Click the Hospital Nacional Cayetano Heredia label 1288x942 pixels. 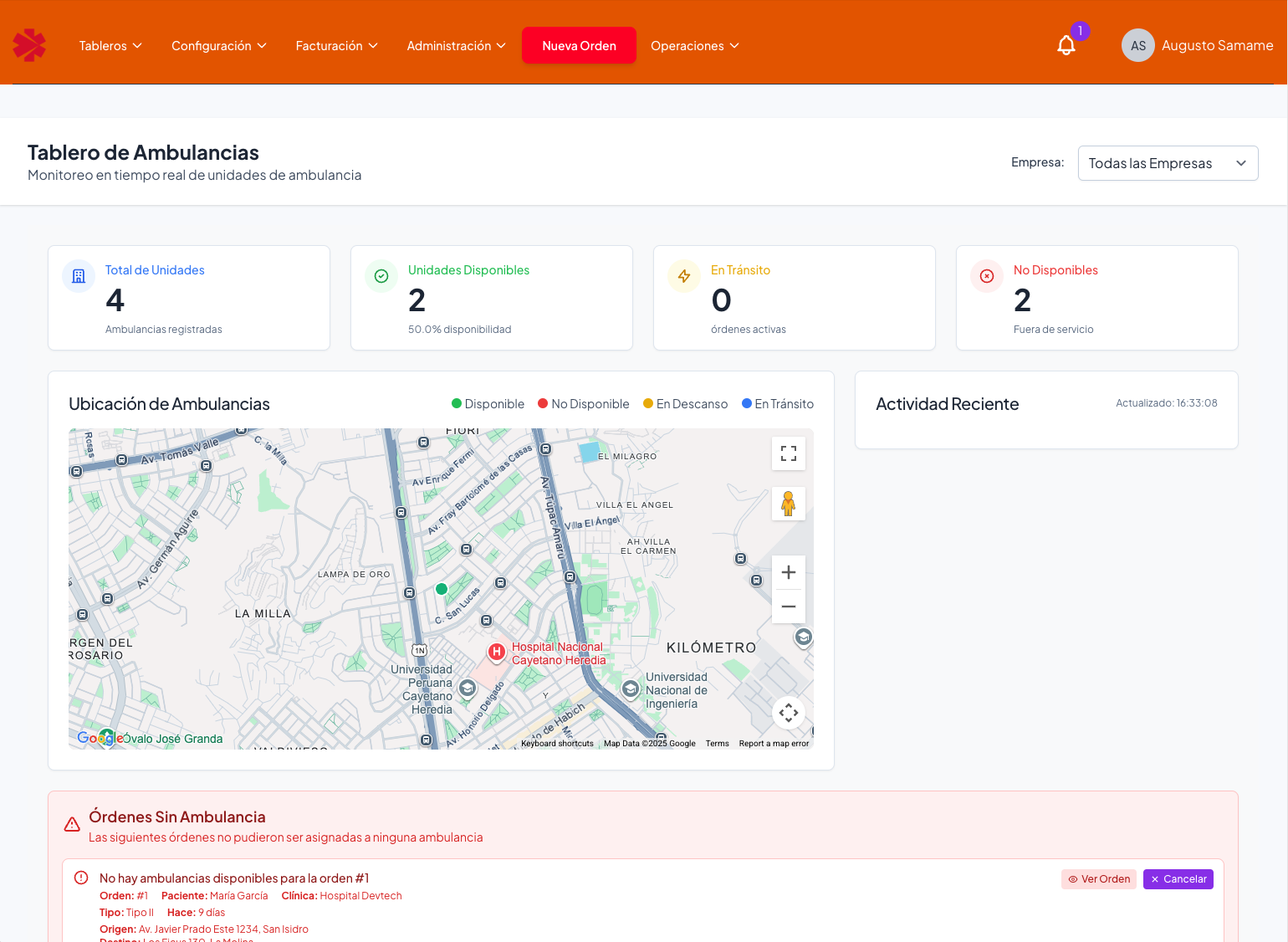(559, 653)
